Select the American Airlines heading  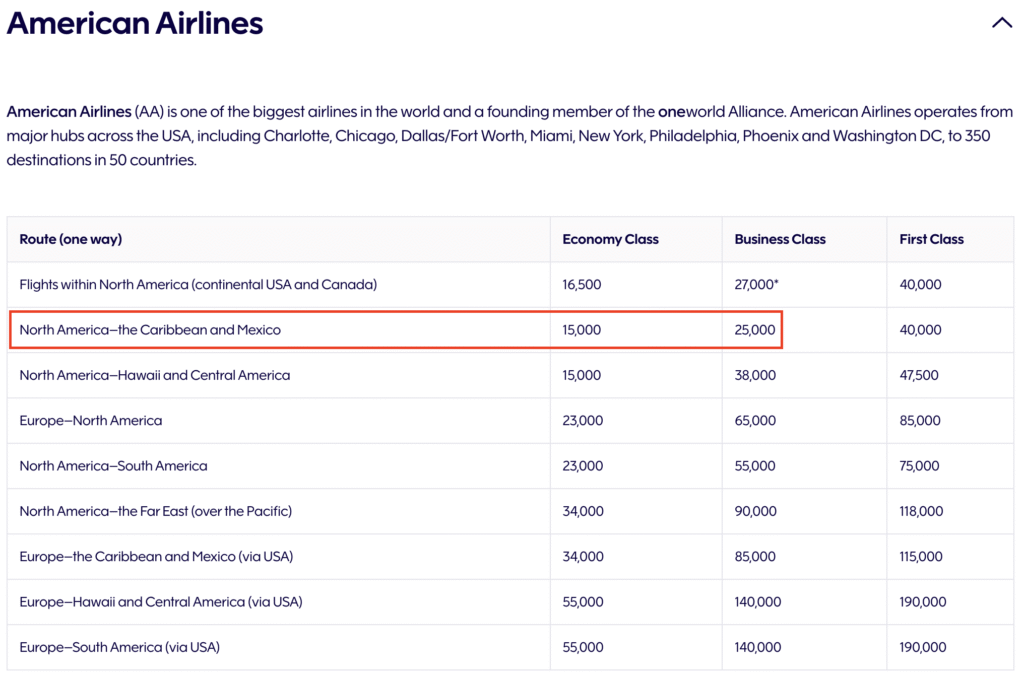tap(135, 22)
